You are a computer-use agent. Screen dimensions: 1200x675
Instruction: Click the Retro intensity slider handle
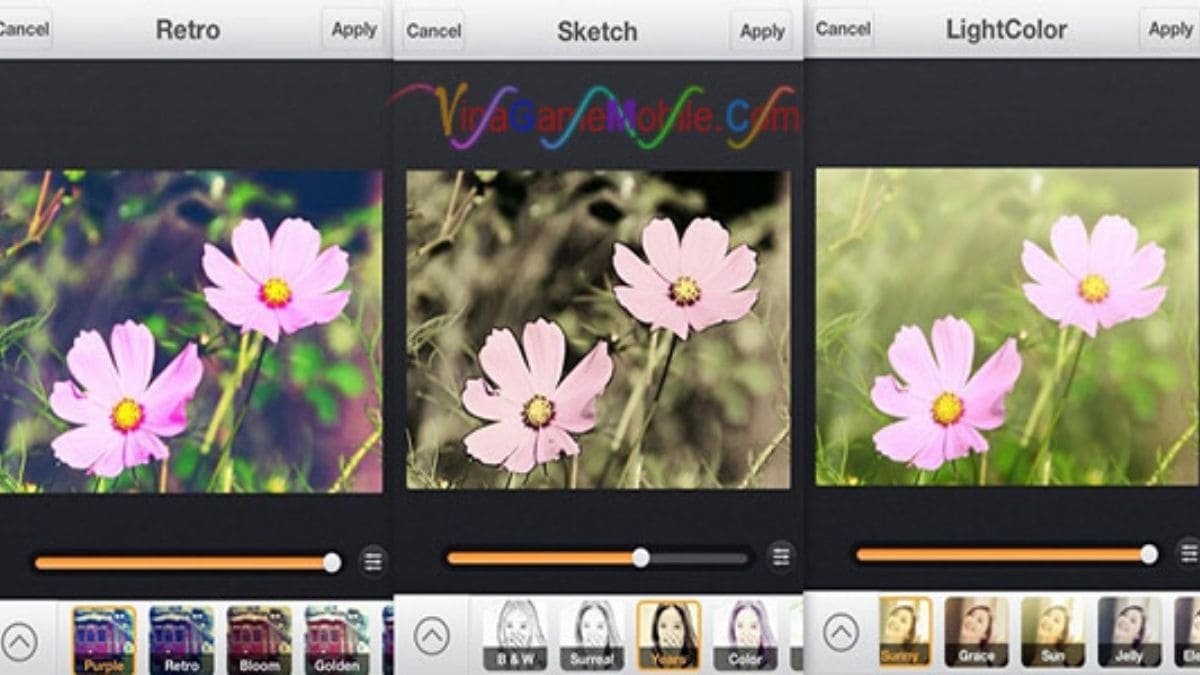(x=332, y=563)
